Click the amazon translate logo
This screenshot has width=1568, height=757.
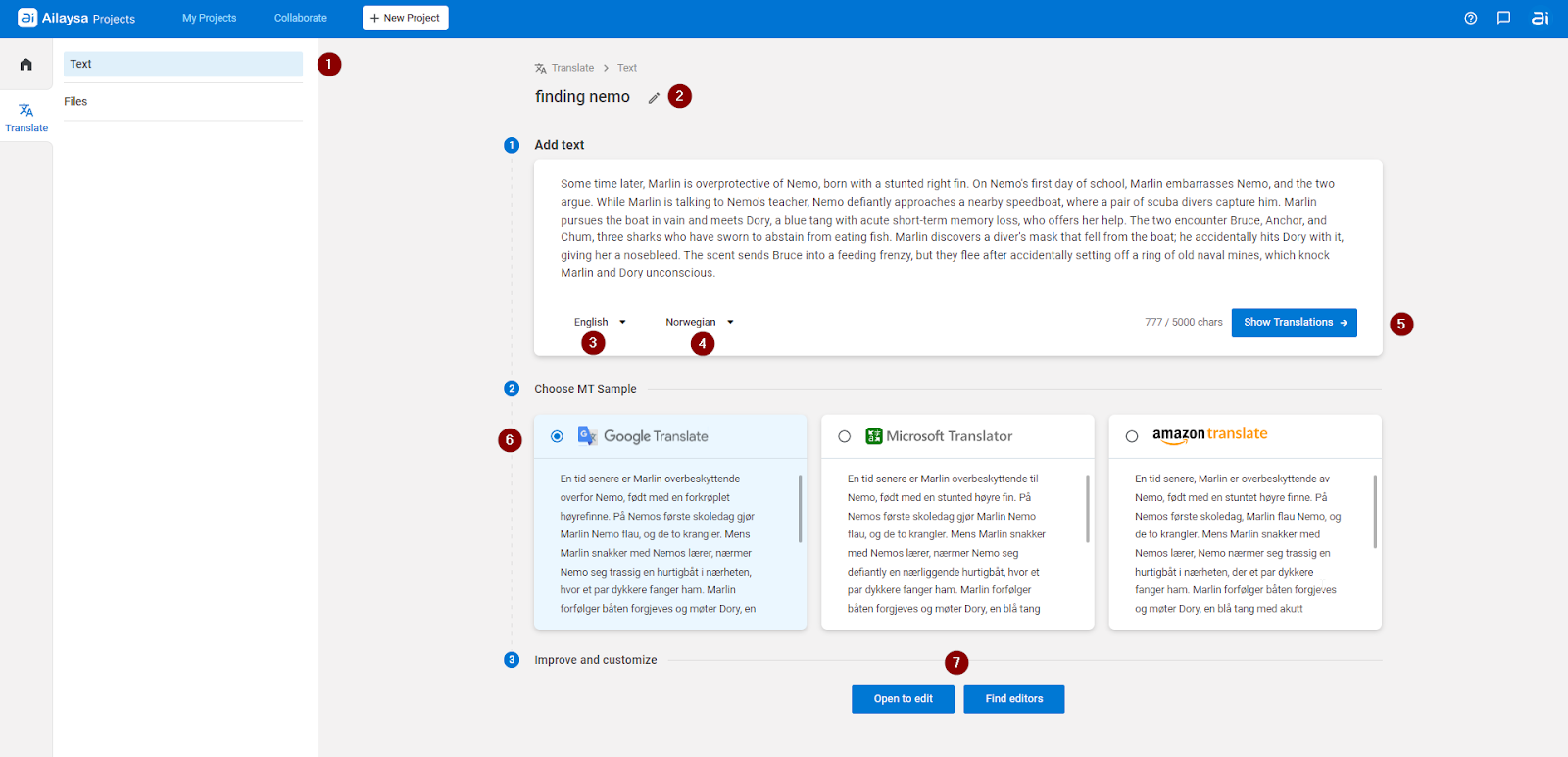pos(1209,434)
